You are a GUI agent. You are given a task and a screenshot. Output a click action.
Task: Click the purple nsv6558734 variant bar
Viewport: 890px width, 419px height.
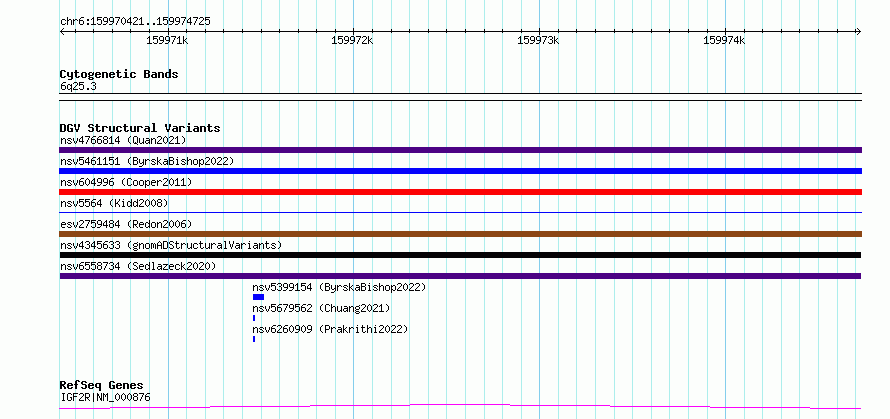(x=460, y=276)
